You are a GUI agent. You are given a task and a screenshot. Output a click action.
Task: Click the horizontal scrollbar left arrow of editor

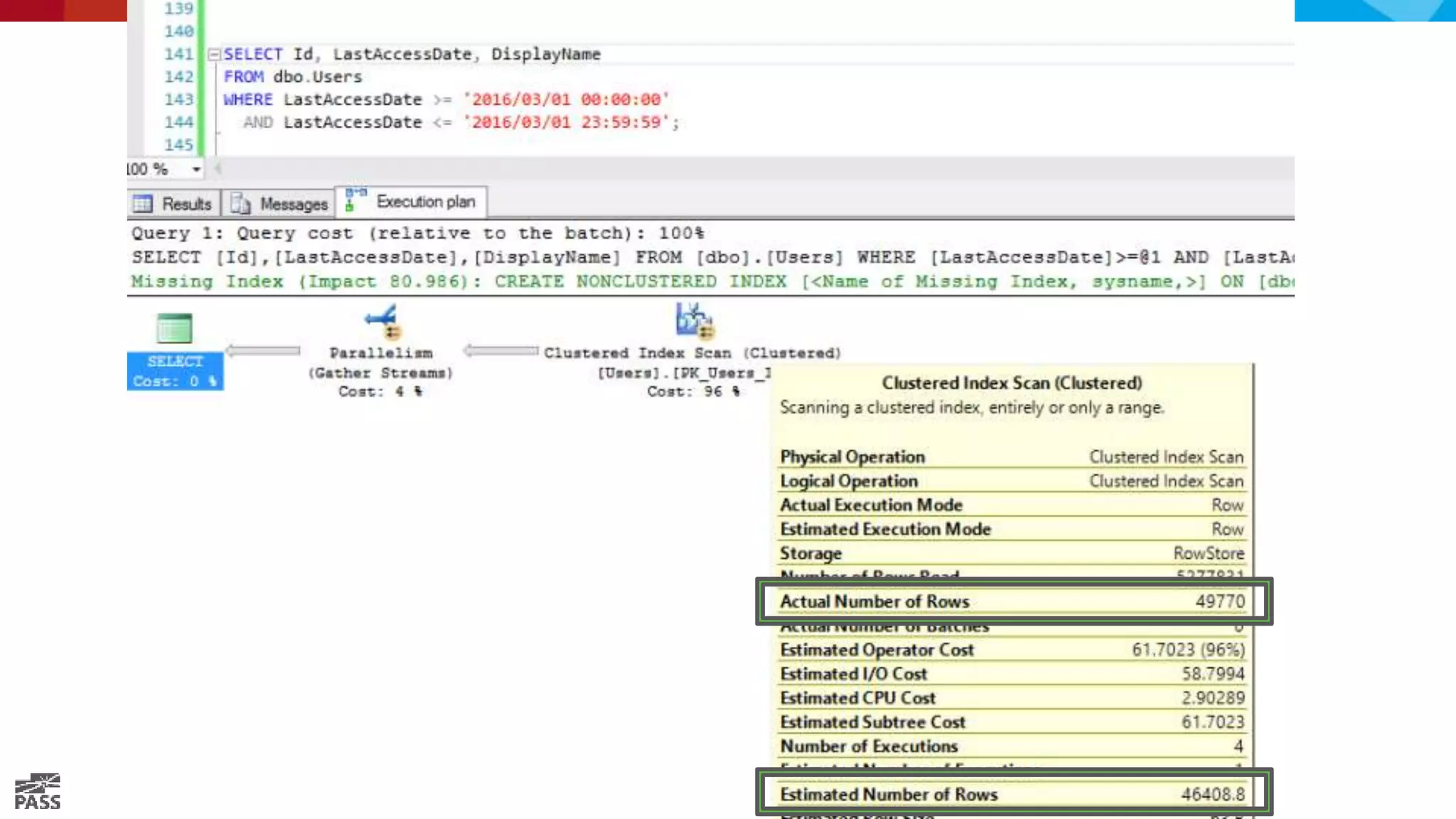click(x=218, y=169)
